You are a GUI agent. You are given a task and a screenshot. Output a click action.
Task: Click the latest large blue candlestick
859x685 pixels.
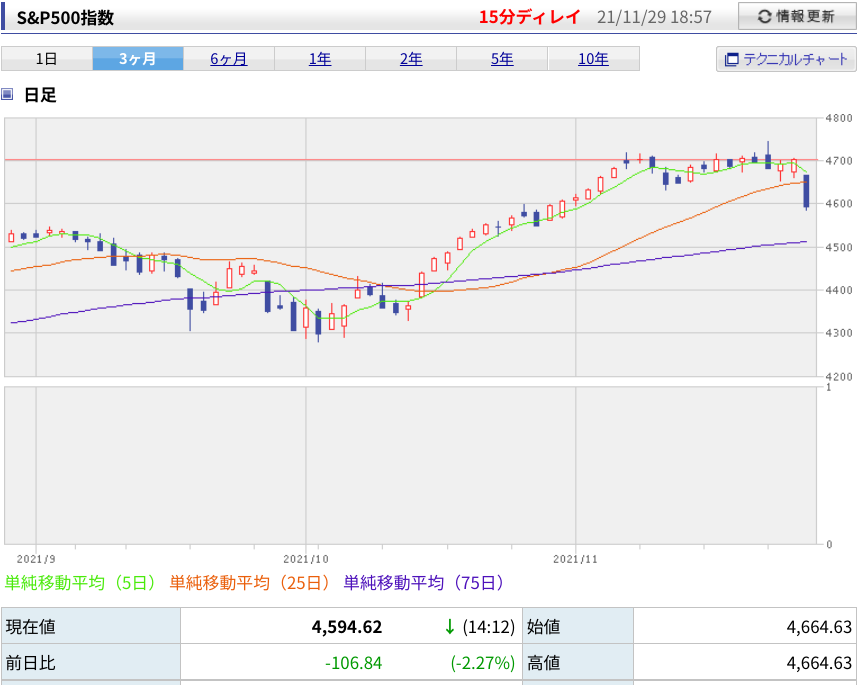pyautogui.click(x=806, y=192)
